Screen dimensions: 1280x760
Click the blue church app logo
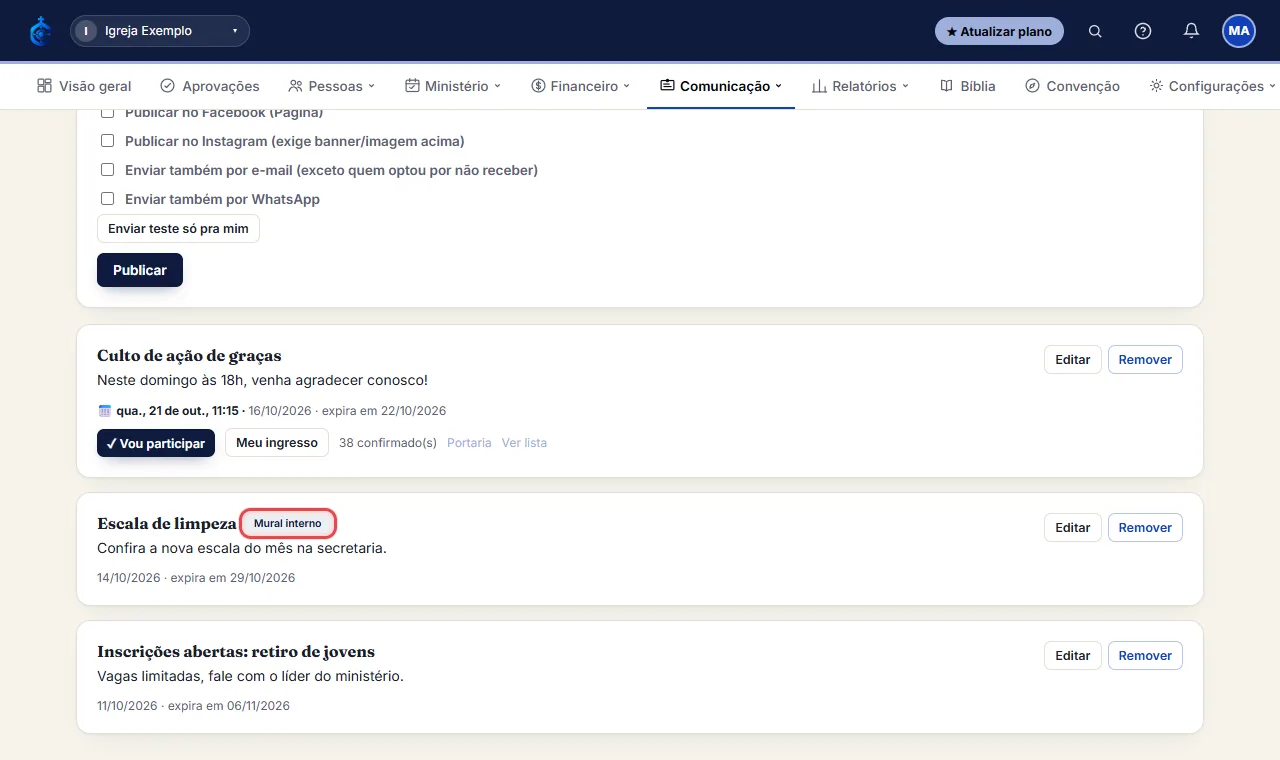(x=40, y=31)
